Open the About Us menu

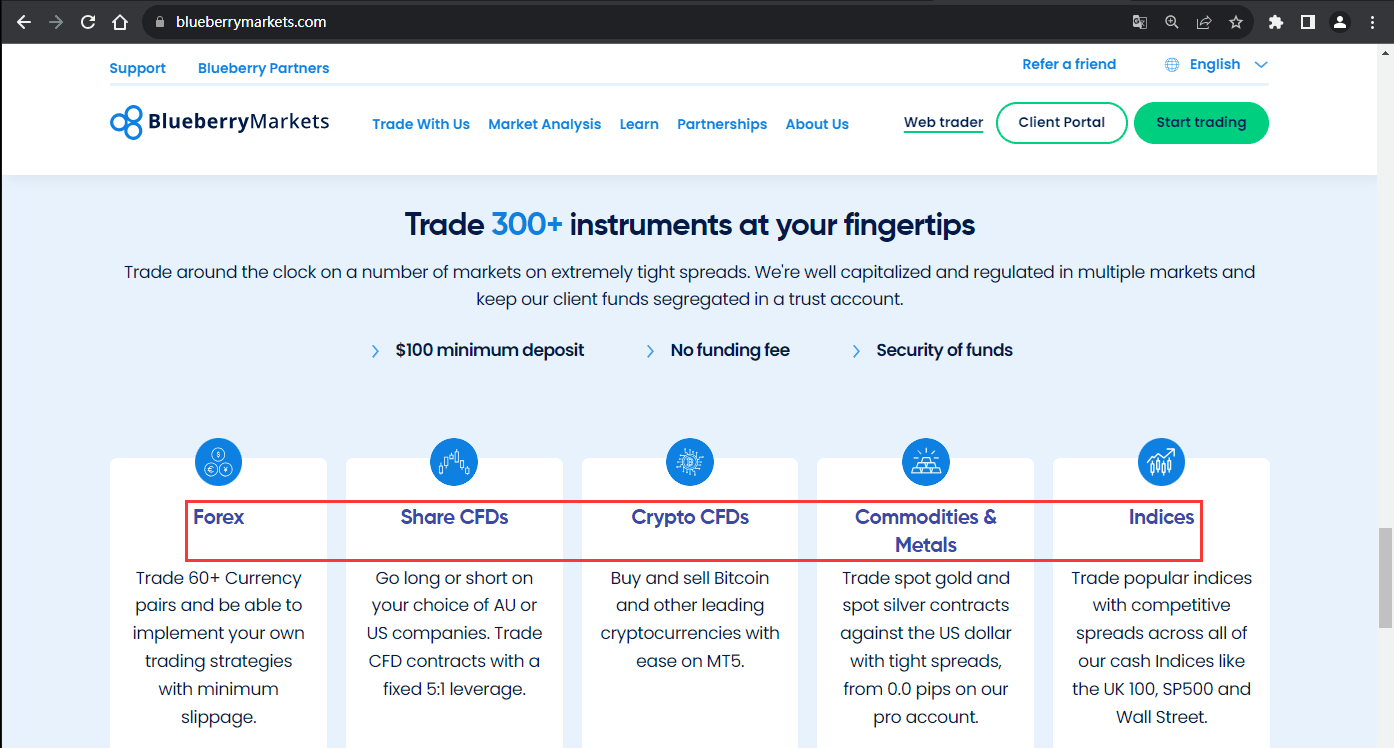(x=817, y=124)
